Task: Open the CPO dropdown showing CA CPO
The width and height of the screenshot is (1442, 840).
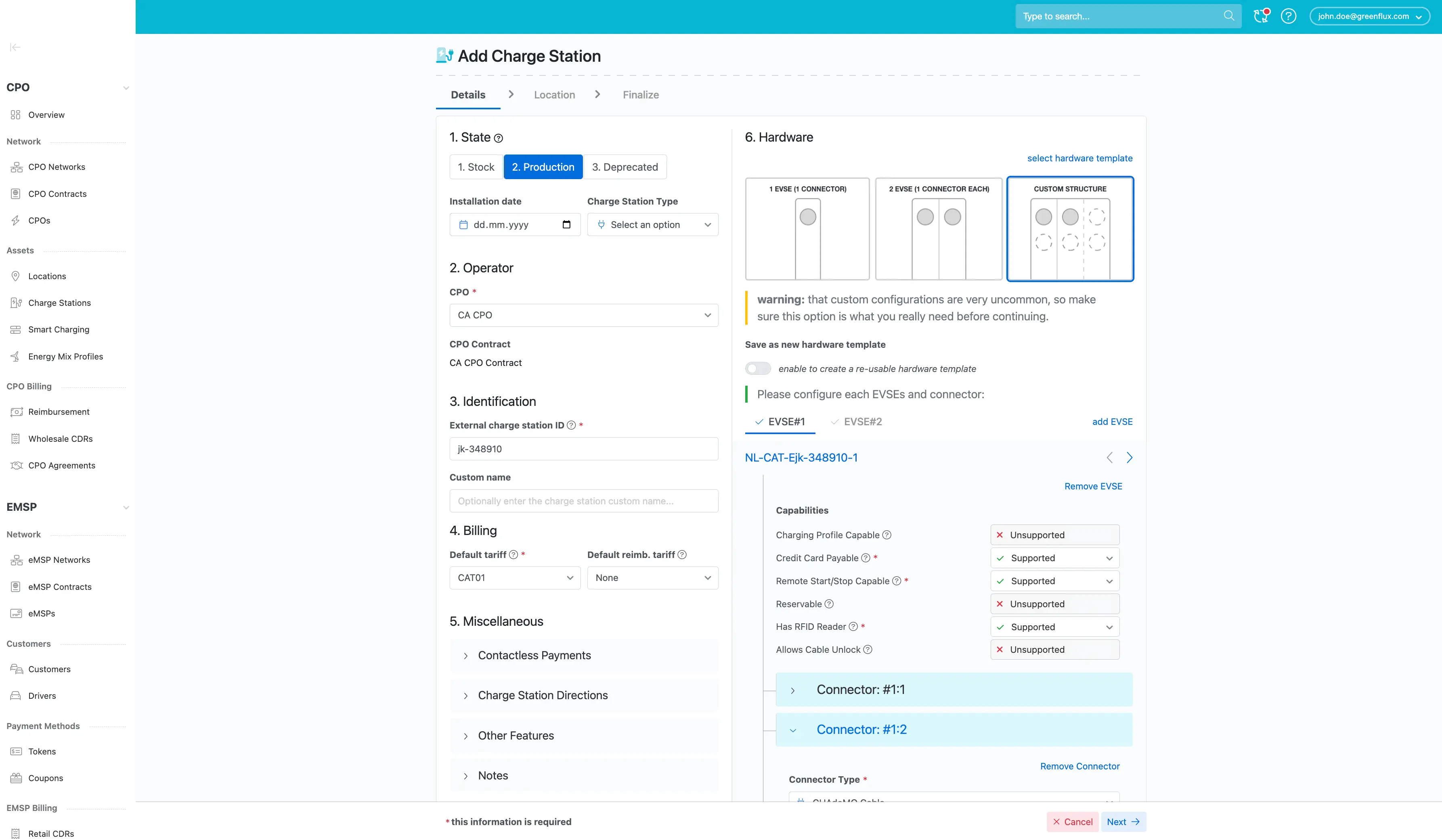Action: click(584, 315)
